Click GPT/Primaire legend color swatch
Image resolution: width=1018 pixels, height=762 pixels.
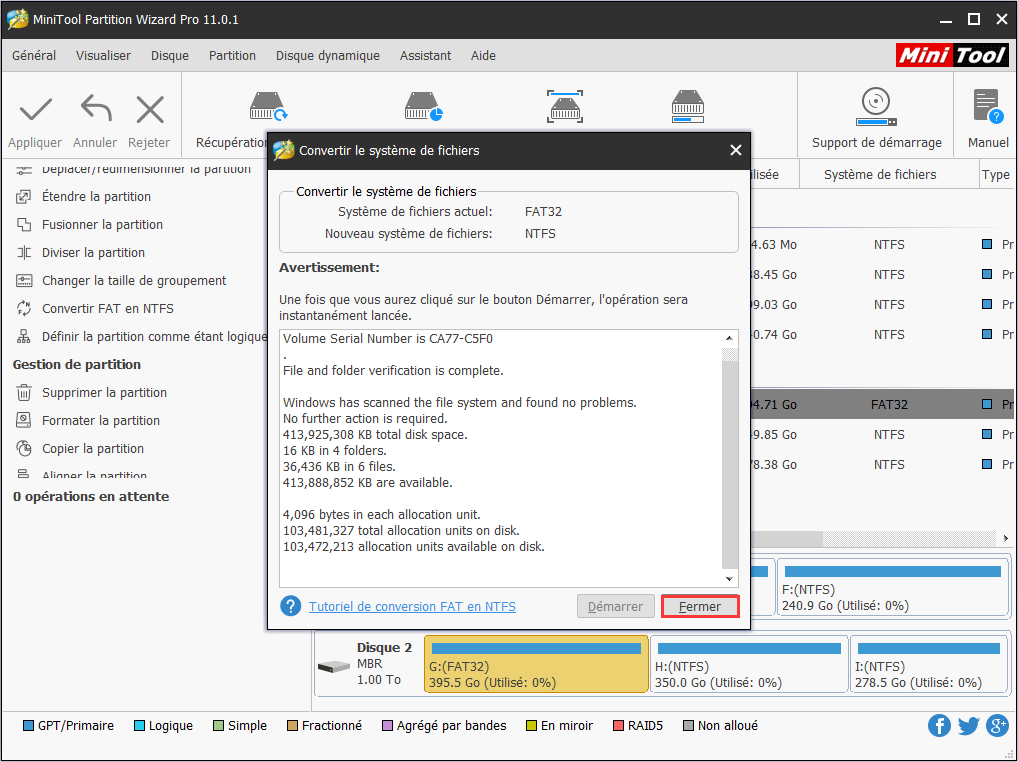(x=28, y=726)
